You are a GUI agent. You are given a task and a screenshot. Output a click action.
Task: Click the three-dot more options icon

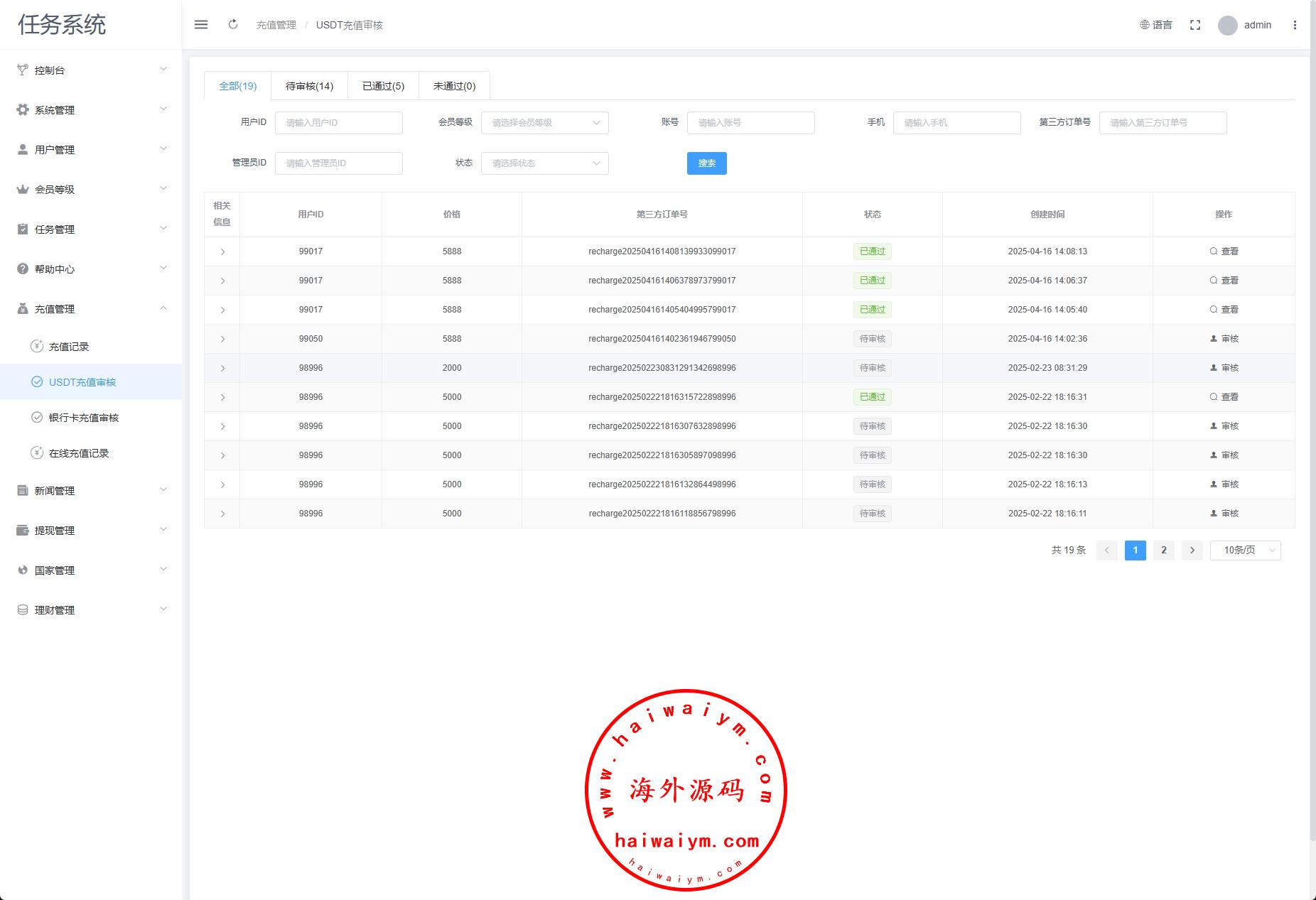(1295, 25)
